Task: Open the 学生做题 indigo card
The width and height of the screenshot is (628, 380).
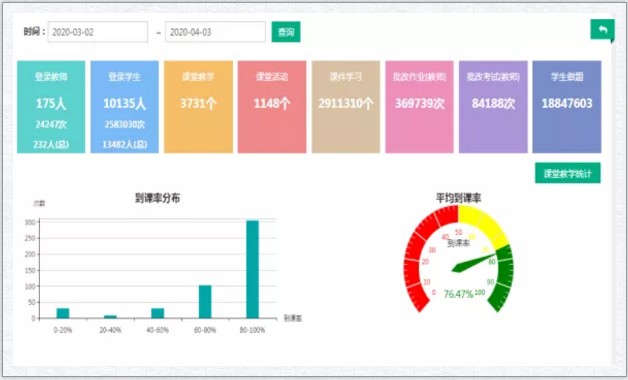Action: point(567,107)
